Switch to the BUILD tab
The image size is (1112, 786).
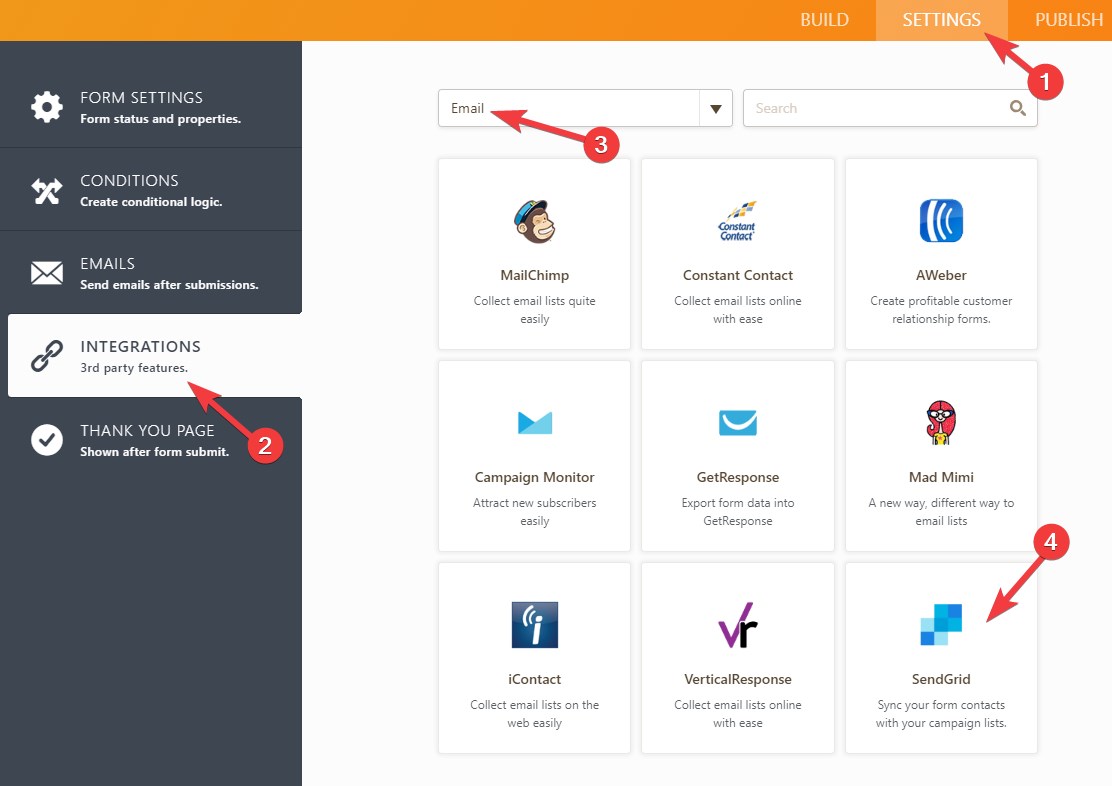tap(824, 20)
